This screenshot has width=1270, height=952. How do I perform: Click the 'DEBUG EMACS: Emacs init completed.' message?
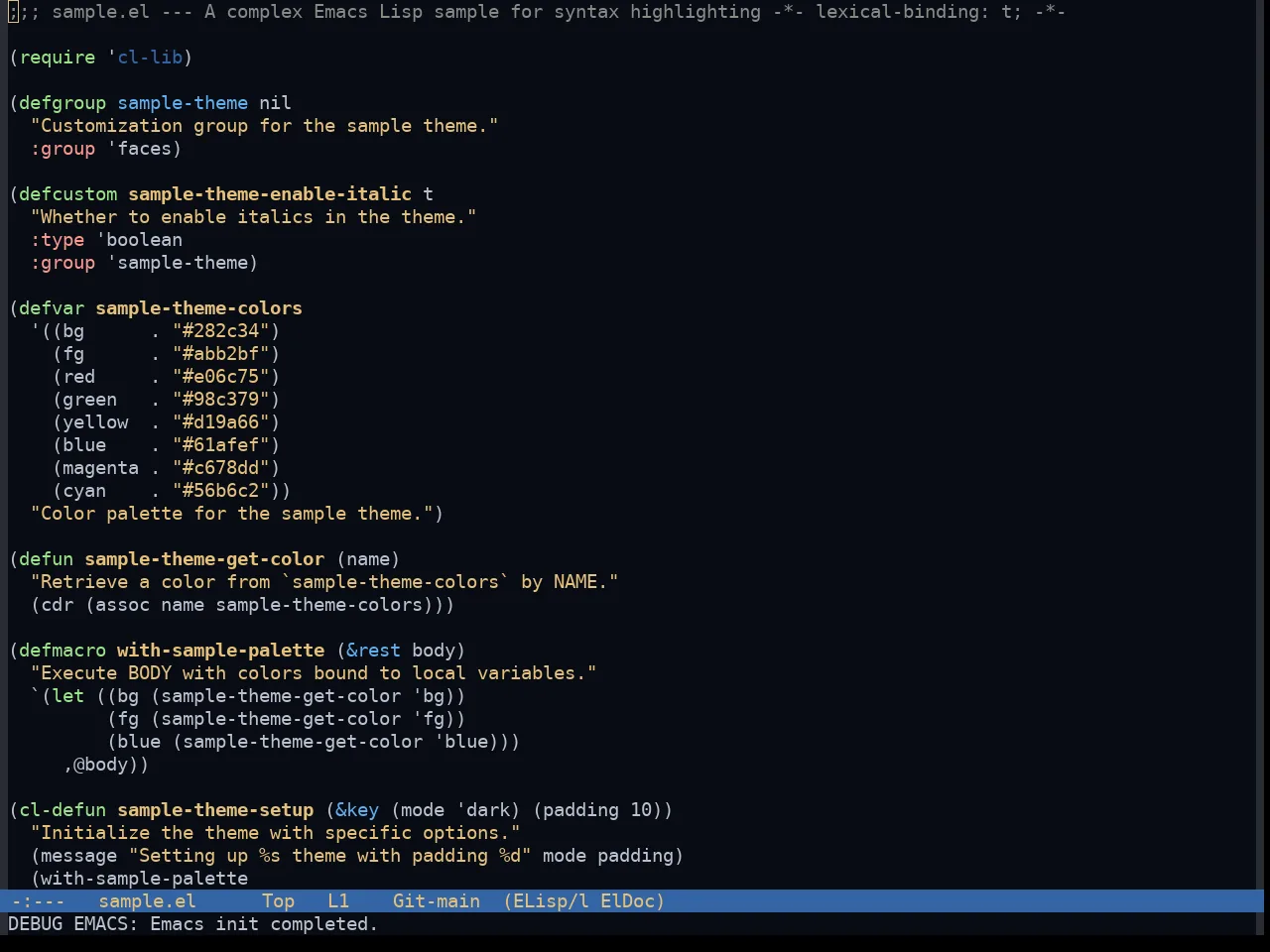pos(193,924)
